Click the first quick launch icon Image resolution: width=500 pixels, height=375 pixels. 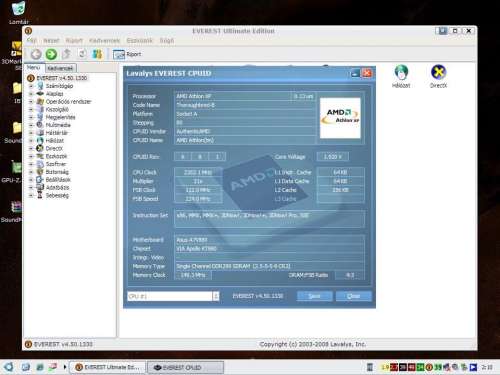click(x=26, y=367)
